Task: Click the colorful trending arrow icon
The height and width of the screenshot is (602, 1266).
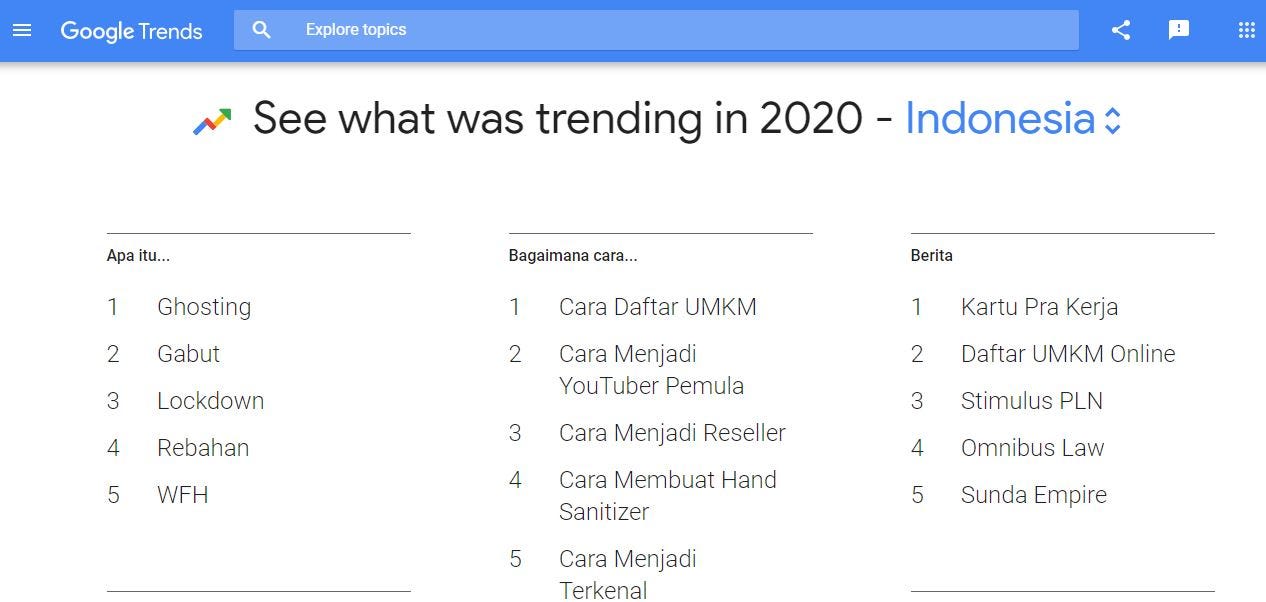Action: click(x=212, y=121)
